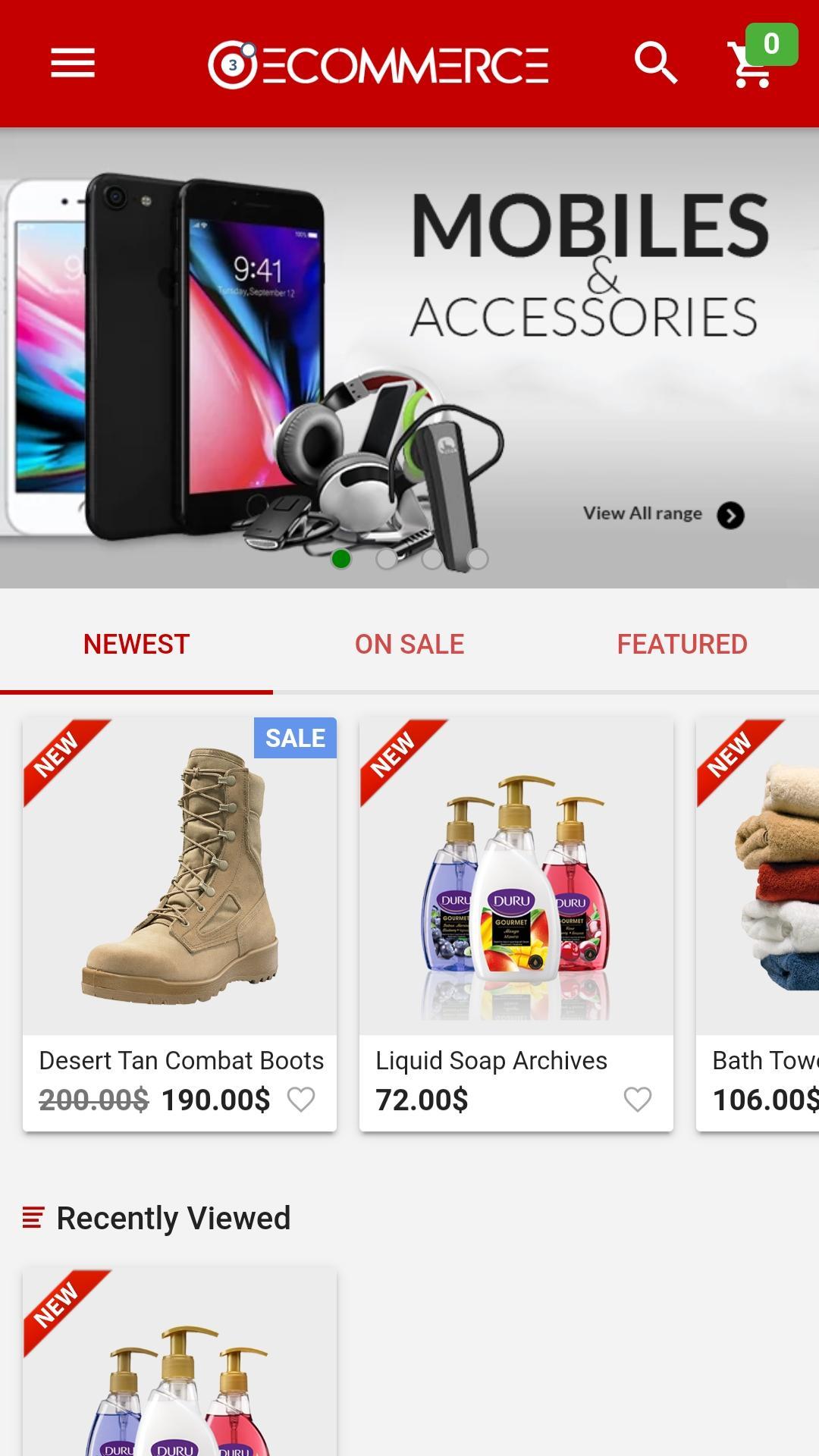This screenshot has width=819, height=1456.
Task: Select the fourth banner slide dot
Action: [x=478, y=559]
